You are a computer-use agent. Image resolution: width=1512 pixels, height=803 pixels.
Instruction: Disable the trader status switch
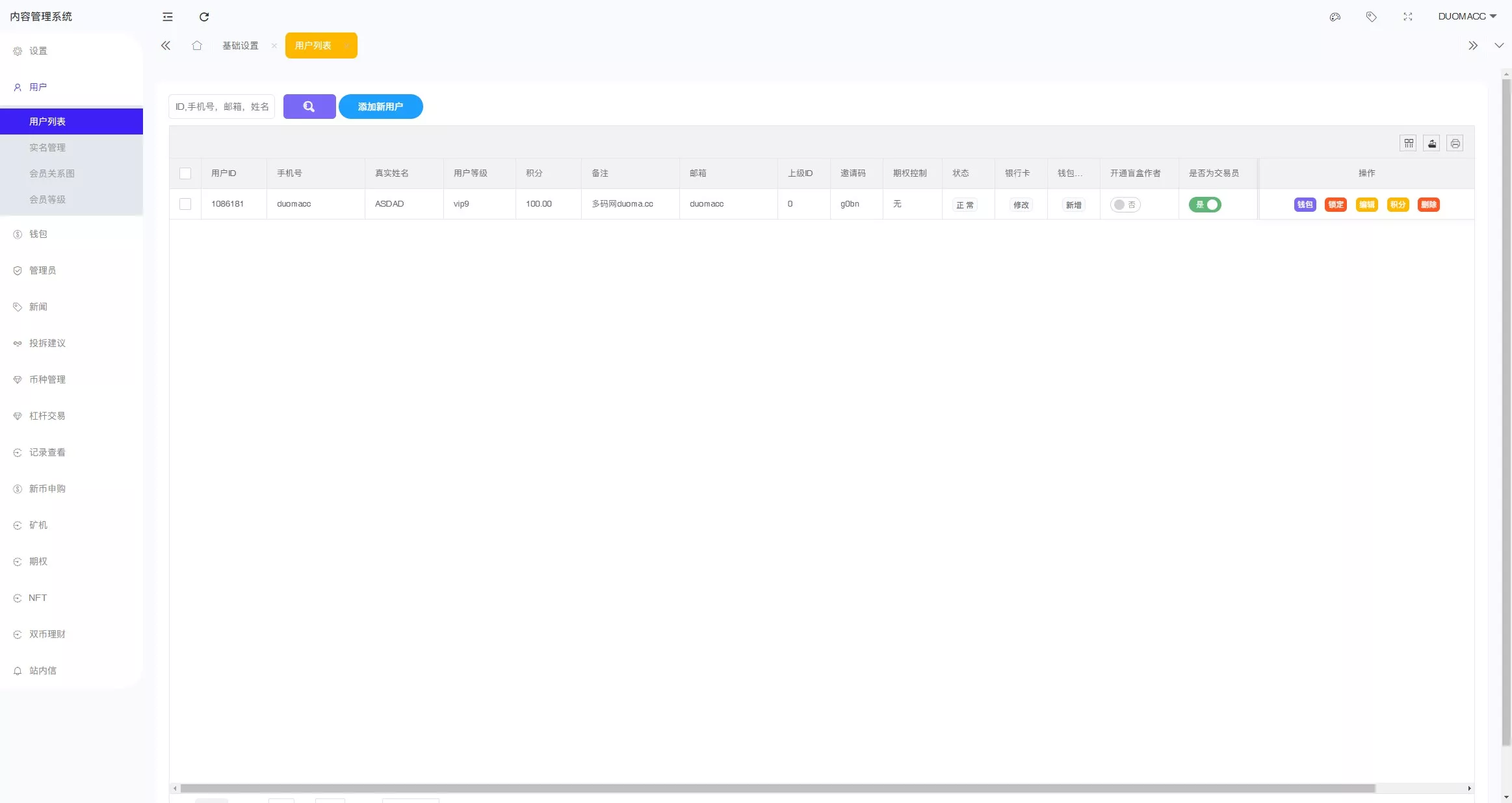click(x=1205, y=205)
